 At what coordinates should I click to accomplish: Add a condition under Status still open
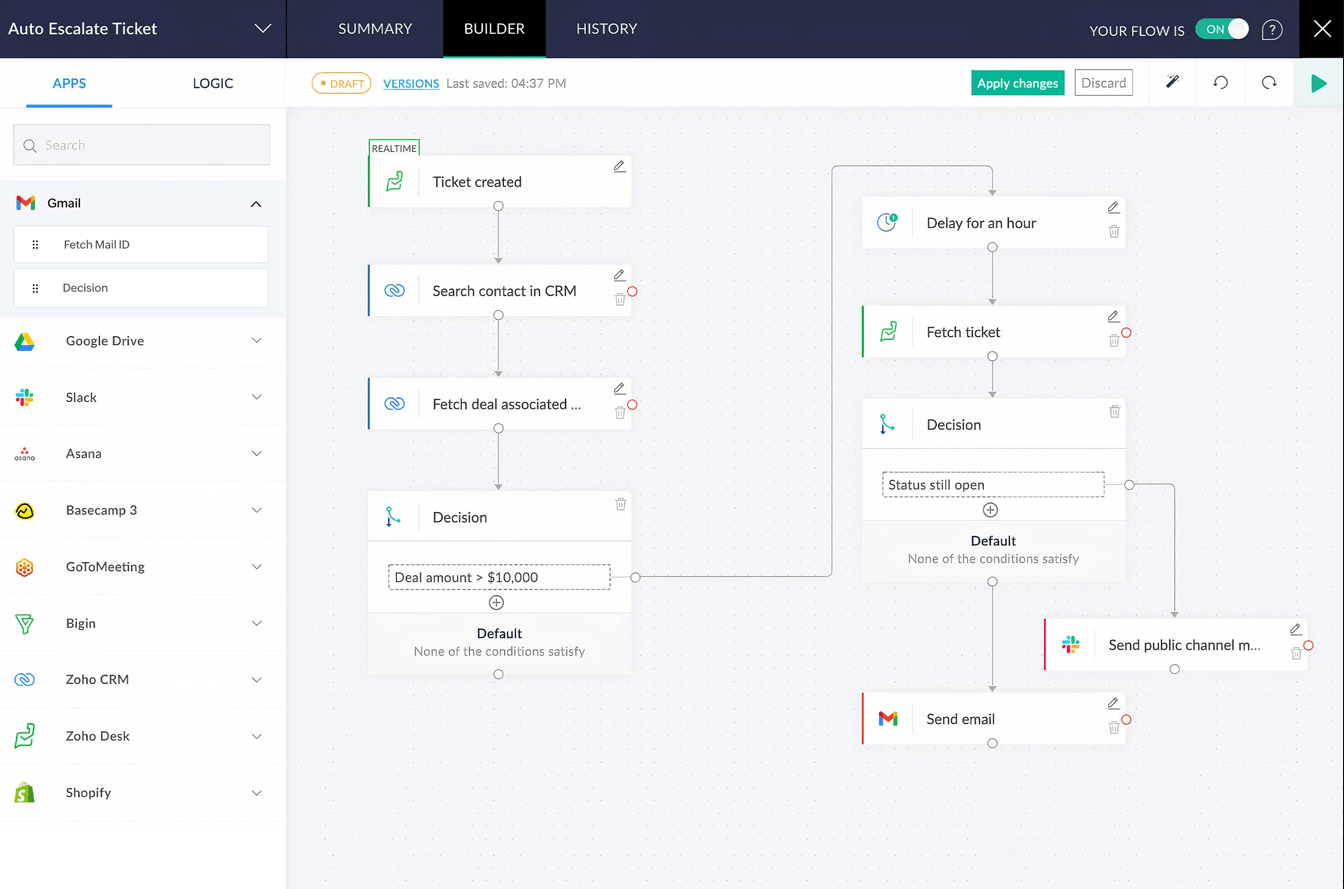coord(990,510)
